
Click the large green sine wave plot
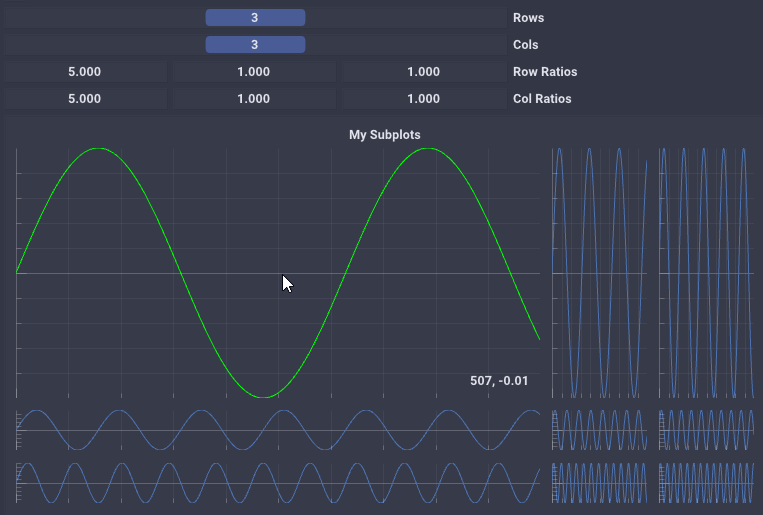[x=200, y=220]
